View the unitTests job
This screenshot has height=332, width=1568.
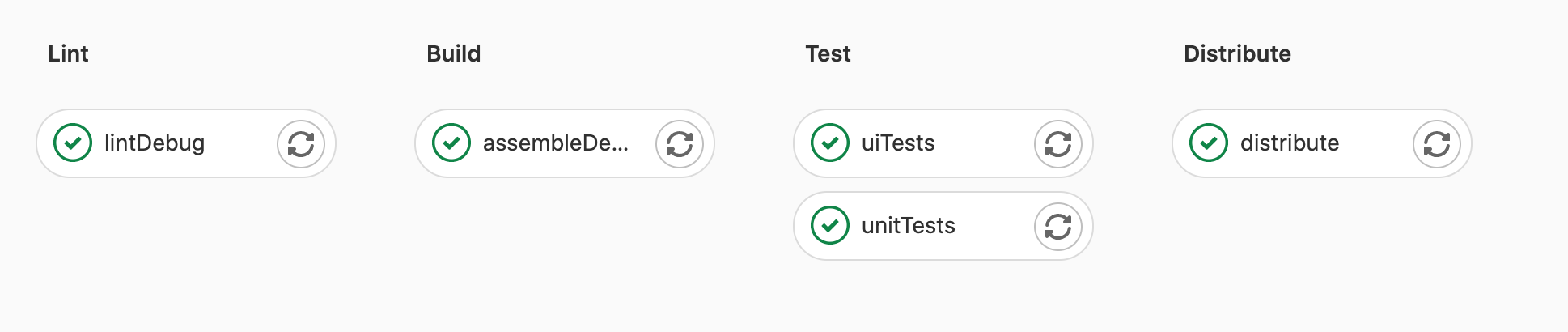[909, 226]
